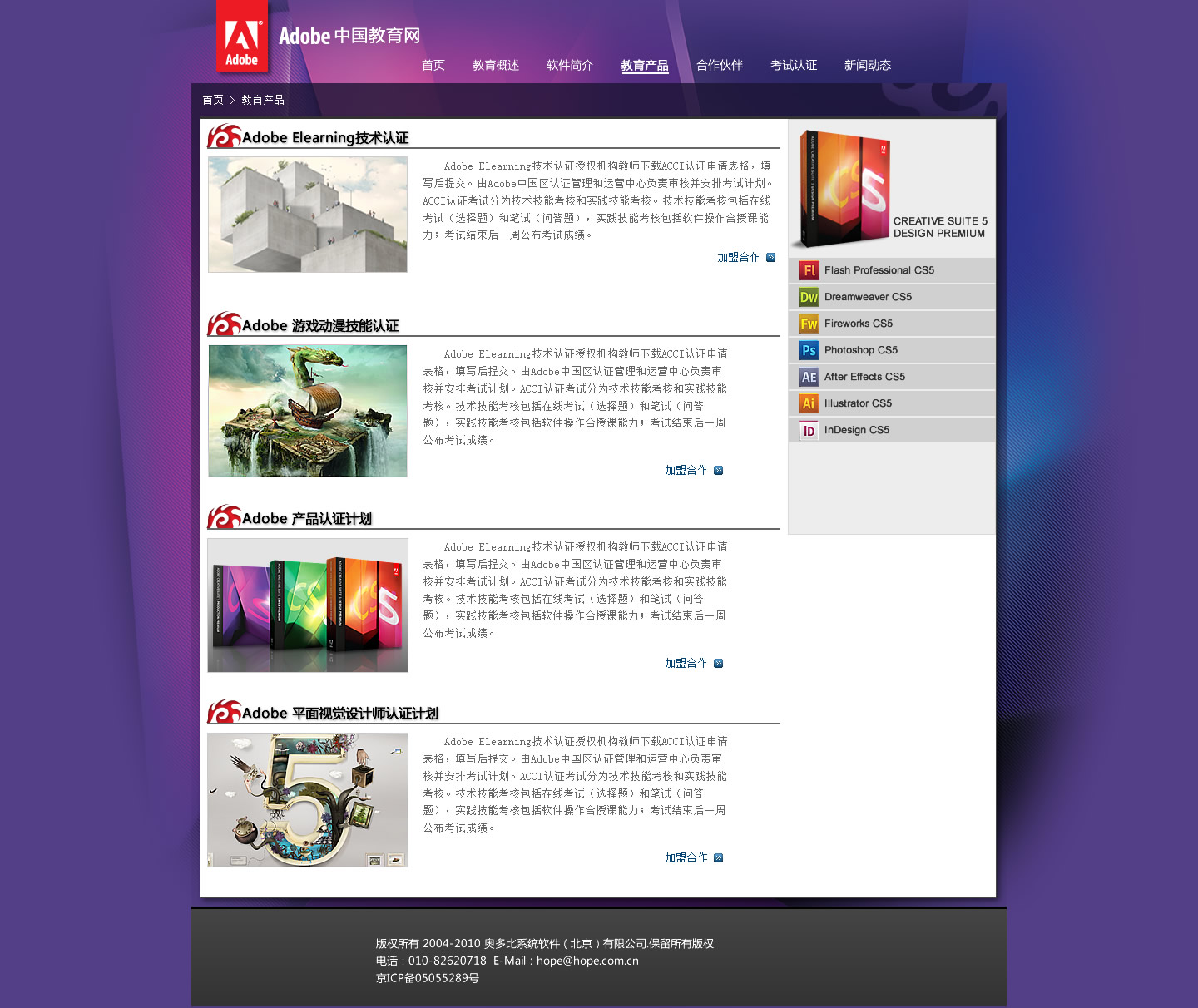The height and width of the screenshot is (1008, 1198).
Task: Click swirl logo next to 平面视觉设计师认证计划
Action: click(224, 712)
